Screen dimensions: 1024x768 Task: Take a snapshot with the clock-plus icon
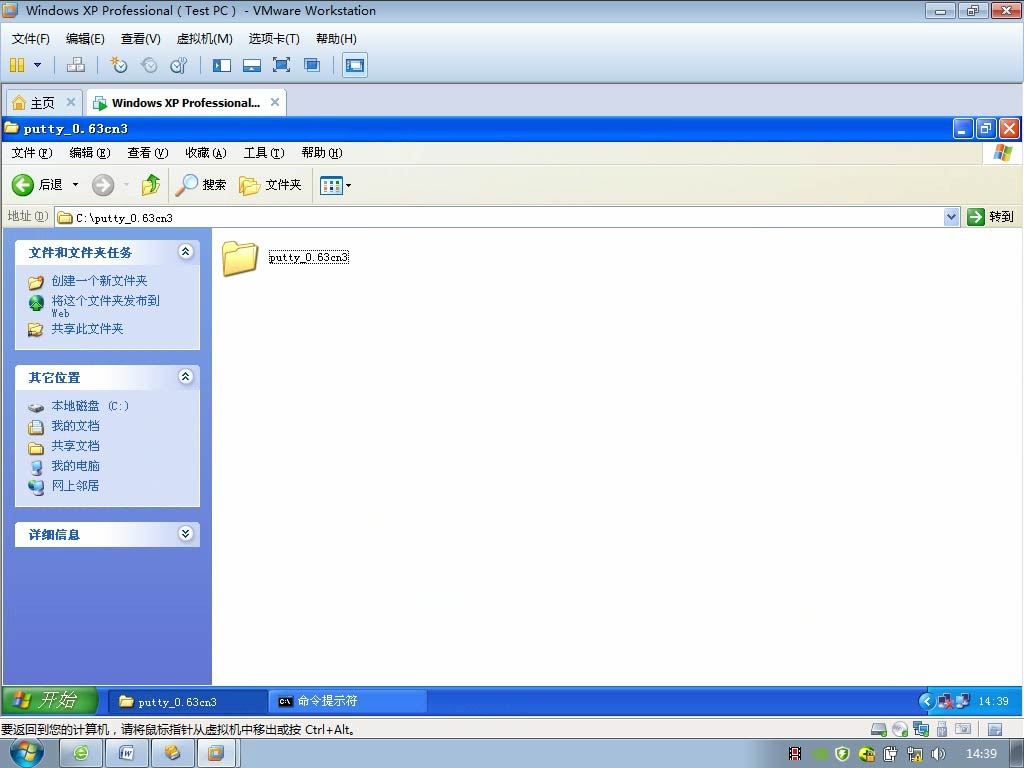(x=118, y=65)
